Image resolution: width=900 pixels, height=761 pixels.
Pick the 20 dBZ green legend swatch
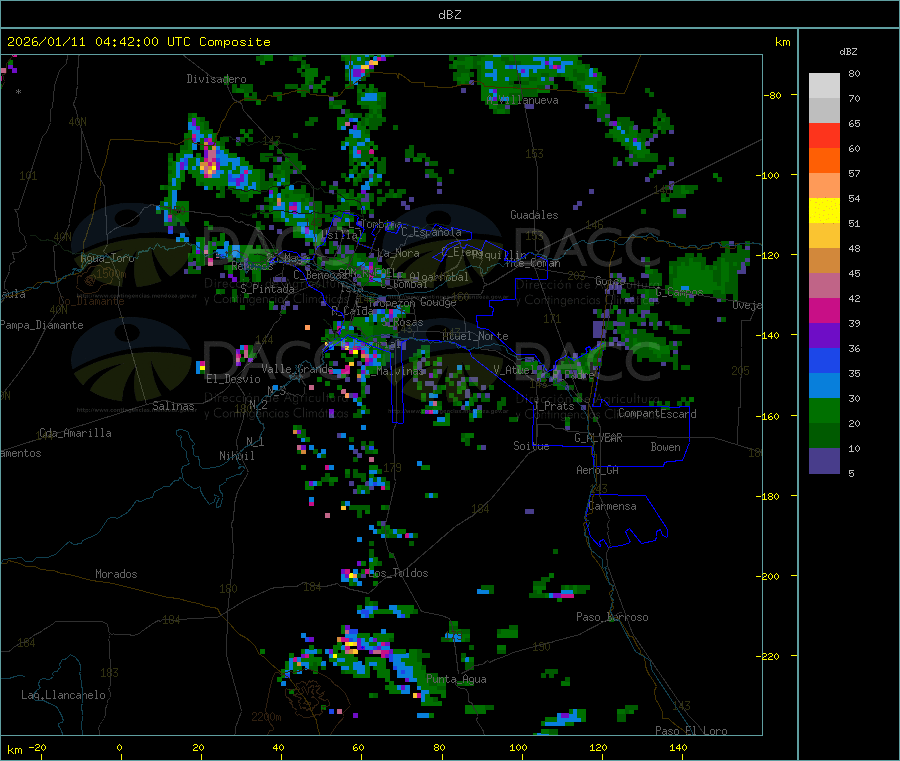pyautogui.click(x=824, y=410)
